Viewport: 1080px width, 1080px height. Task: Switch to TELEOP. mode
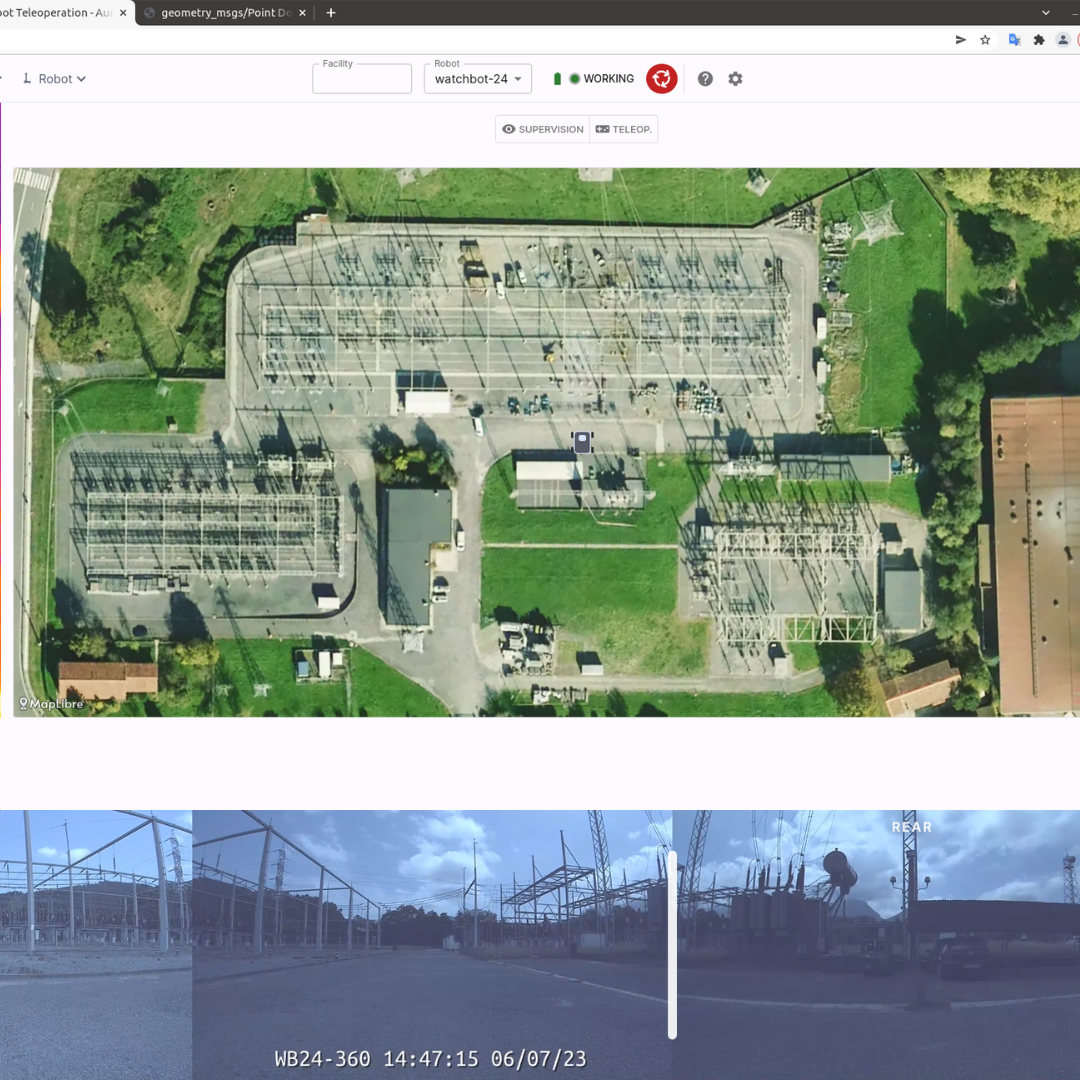624,129
